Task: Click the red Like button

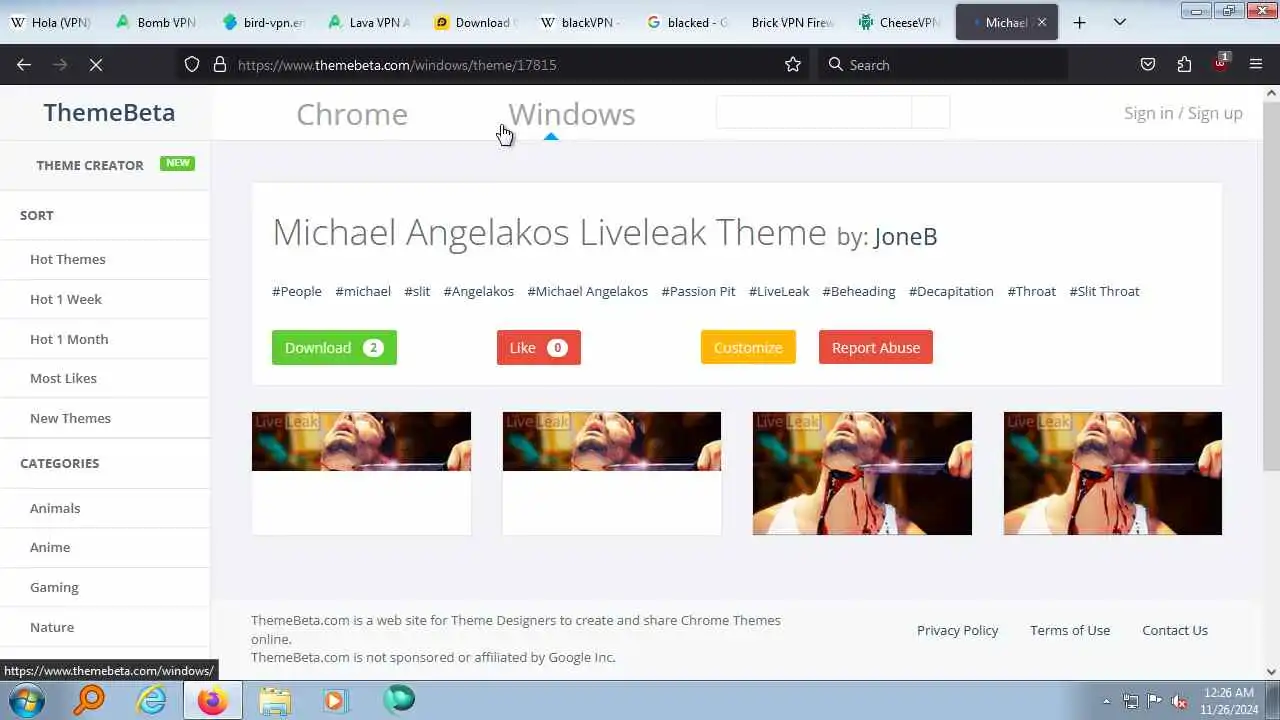Action: pyautogui.click(x=538, y=347)
